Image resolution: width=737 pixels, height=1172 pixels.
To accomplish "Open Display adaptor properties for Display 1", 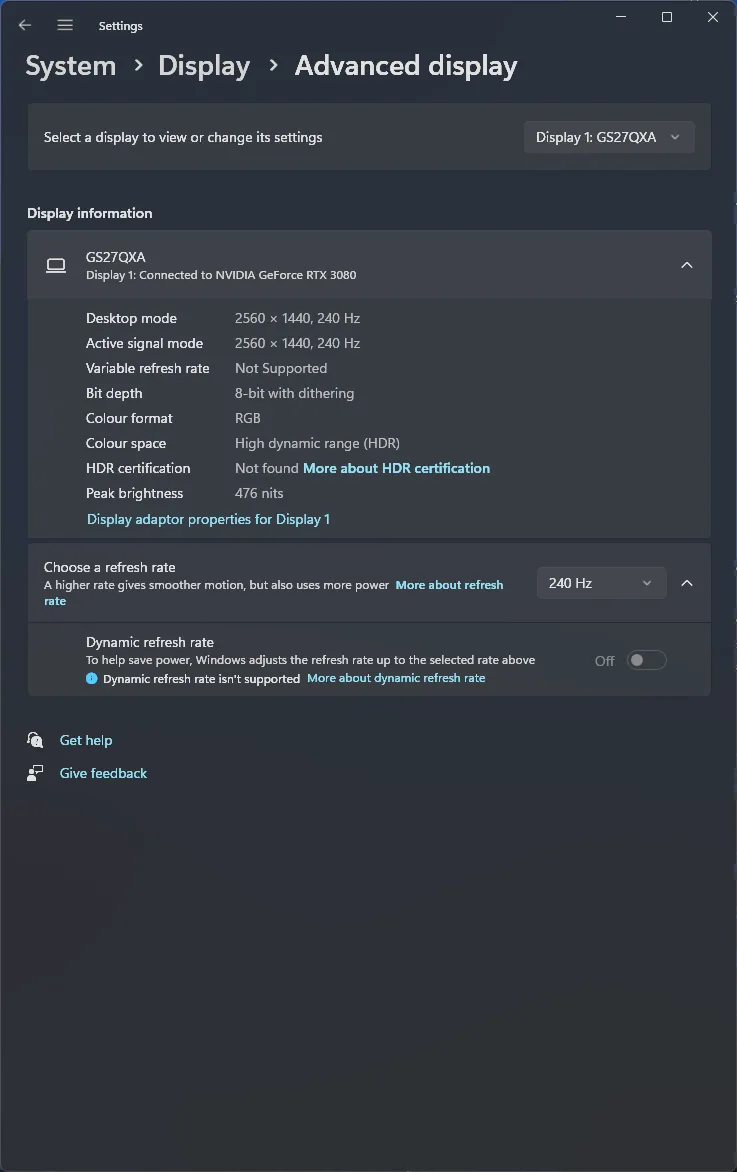I will [208, 519].
